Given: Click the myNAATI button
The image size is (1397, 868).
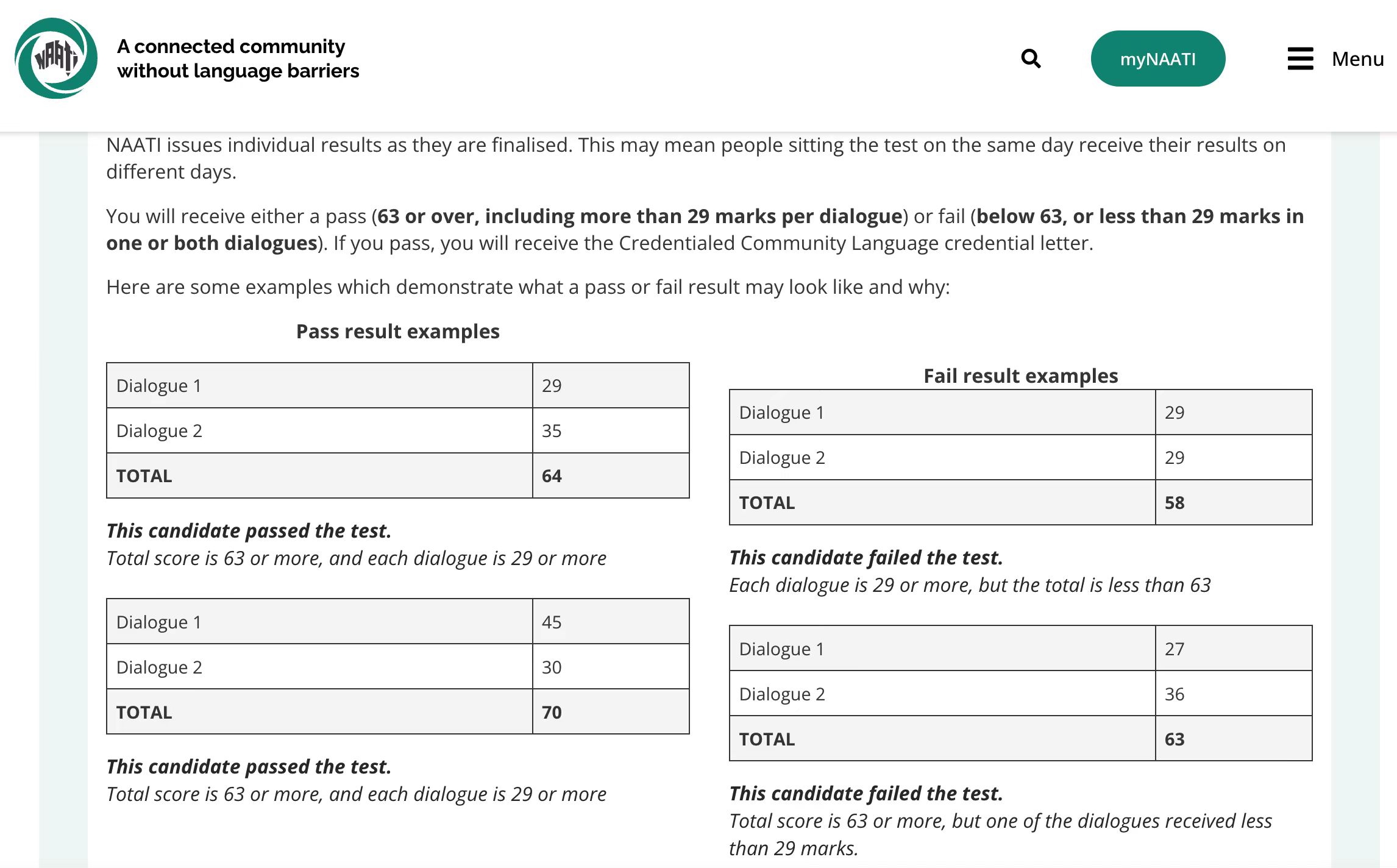Looking at the screenshot, I should [x=1157, y=59].
